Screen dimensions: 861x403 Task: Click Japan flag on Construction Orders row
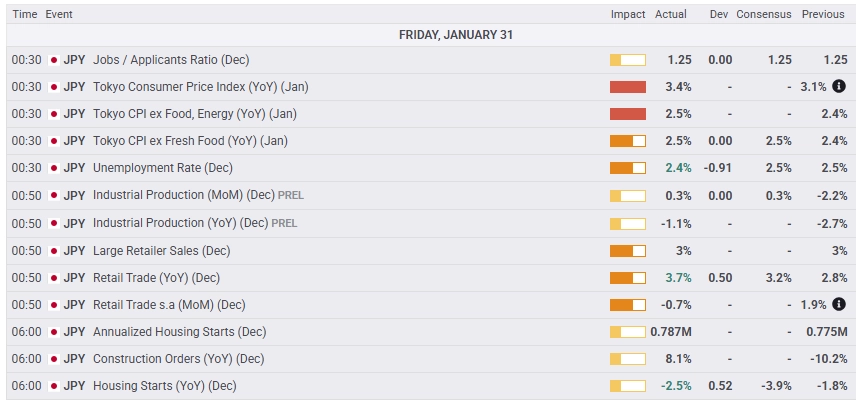pyautogui.click(x=54, y=359)
